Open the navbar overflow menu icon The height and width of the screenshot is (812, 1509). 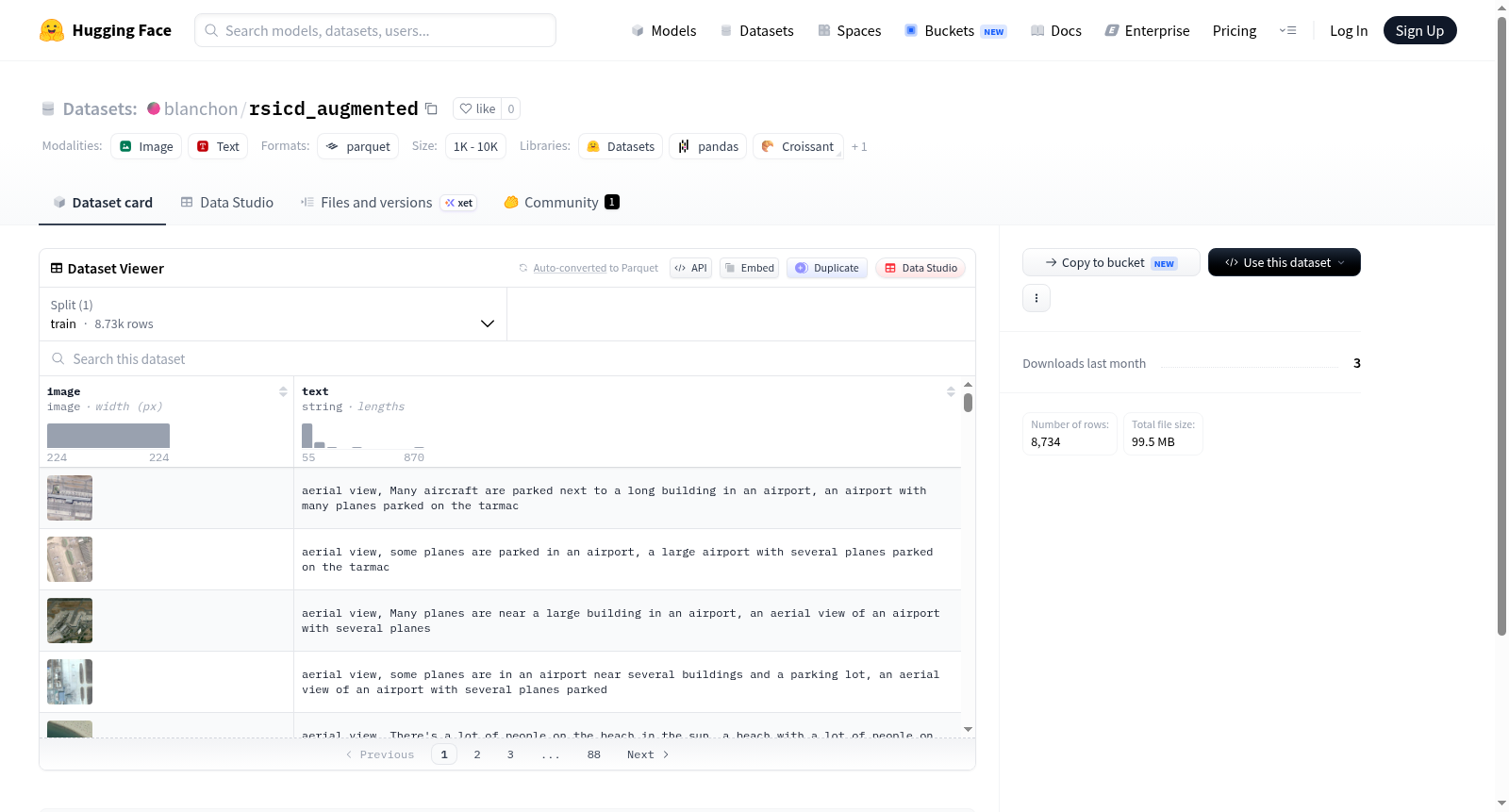click(1287, 30)
